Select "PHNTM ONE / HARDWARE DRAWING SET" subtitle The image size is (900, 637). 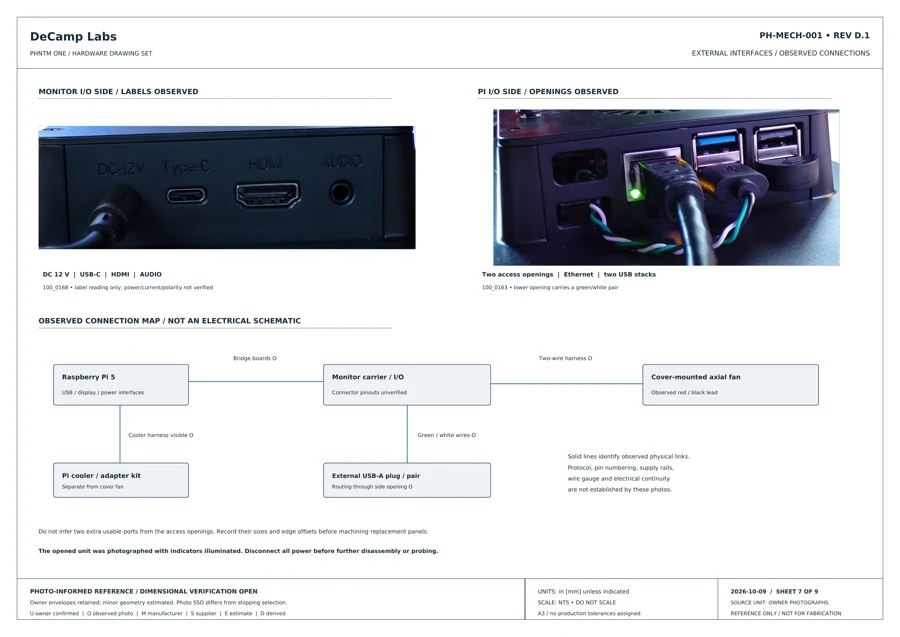point(91,53)
